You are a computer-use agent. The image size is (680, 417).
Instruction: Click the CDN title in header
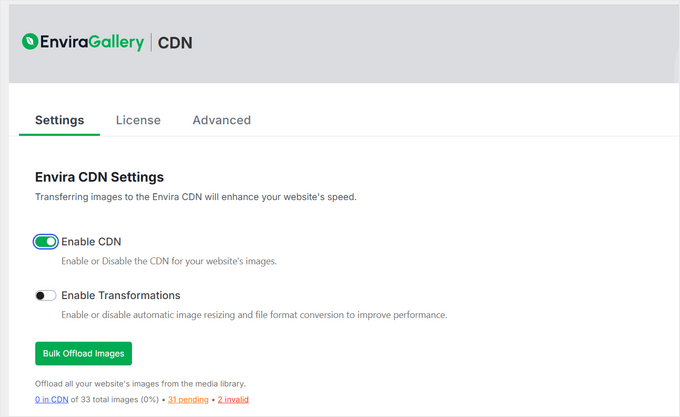(x=175, y=42)
